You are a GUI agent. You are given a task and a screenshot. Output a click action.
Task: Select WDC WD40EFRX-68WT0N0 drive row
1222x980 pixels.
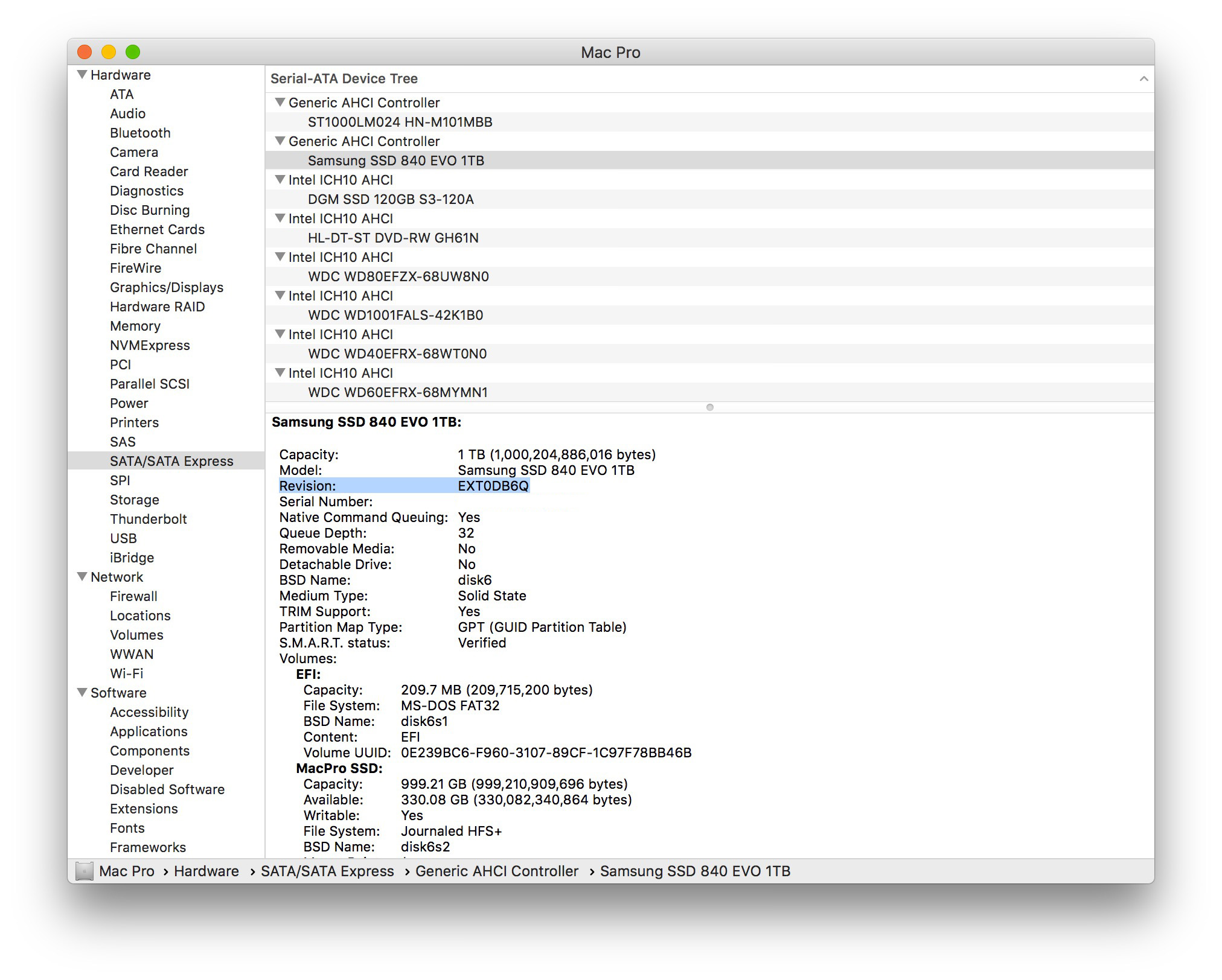click(x=709, y=354)
